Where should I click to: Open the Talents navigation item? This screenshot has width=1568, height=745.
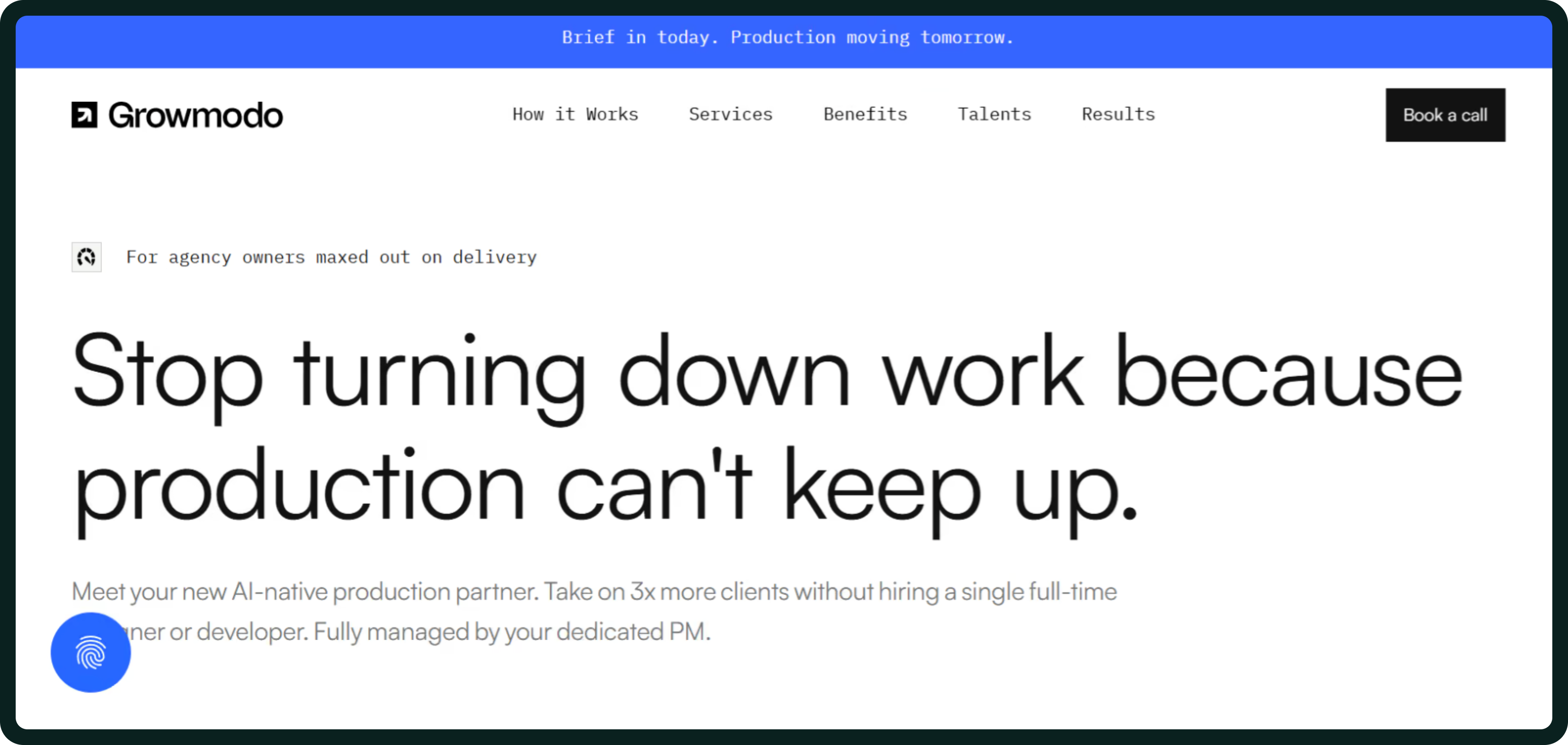coord(994,114)
